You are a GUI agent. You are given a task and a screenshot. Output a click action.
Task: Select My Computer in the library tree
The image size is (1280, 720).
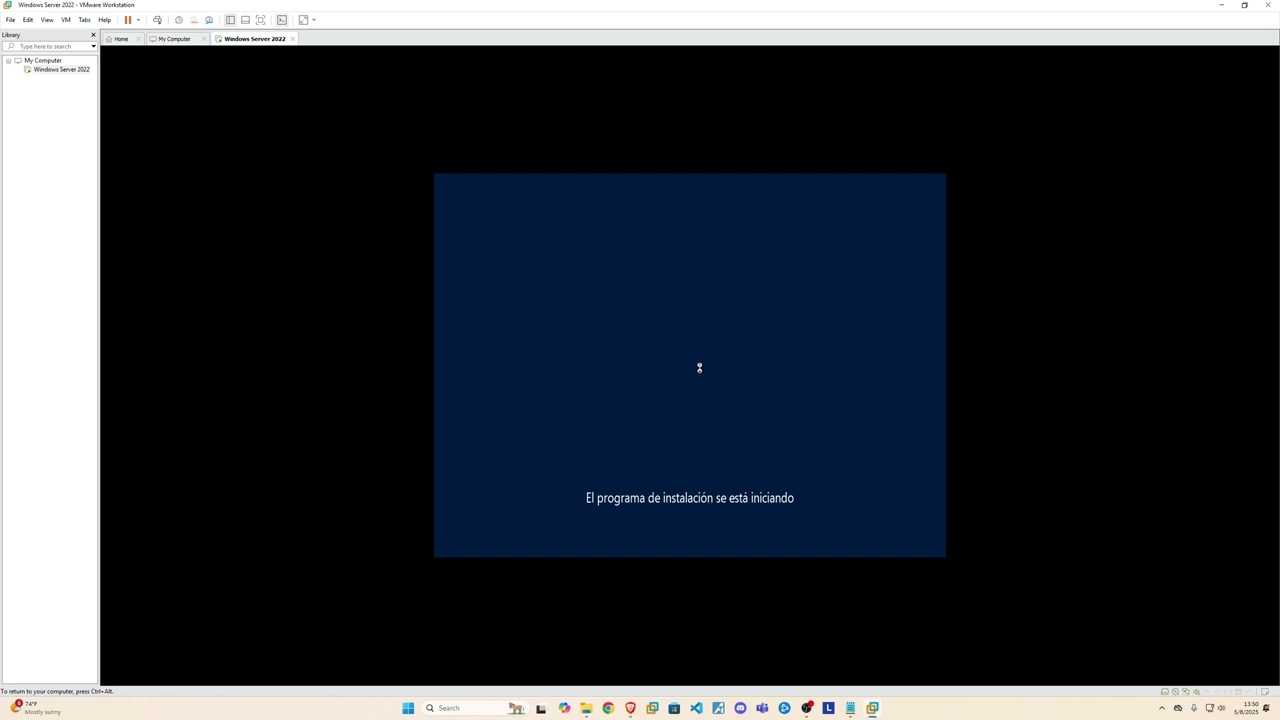(43, 61)
